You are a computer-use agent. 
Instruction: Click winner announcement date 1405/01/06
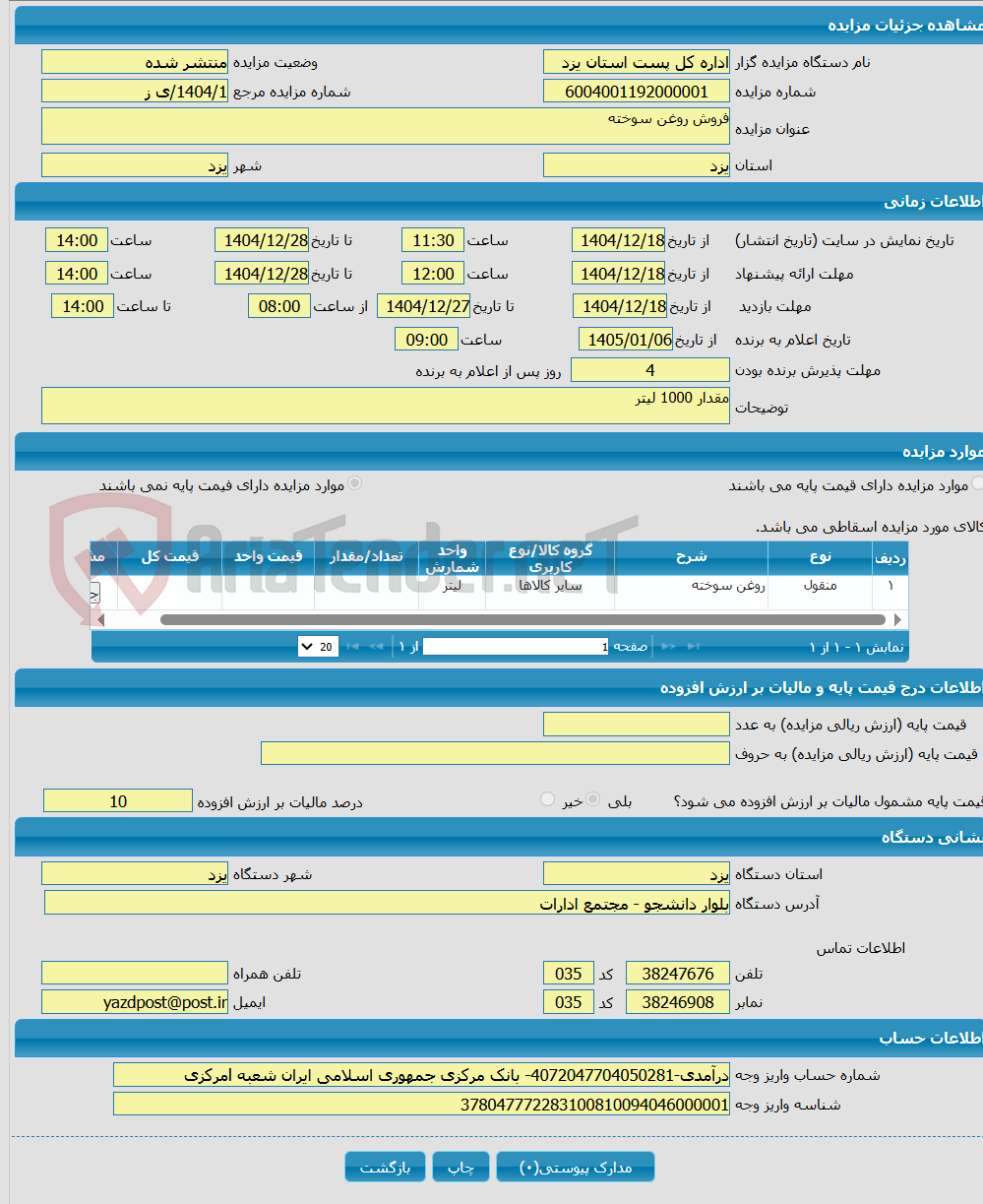point(626,340)
